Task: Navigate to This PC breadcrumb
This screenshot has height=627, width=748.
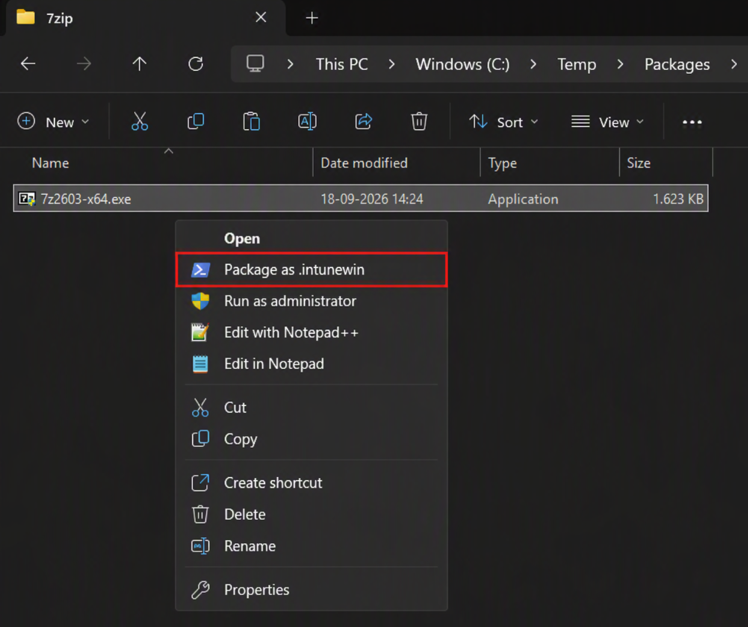Action: tap(342, 64)
